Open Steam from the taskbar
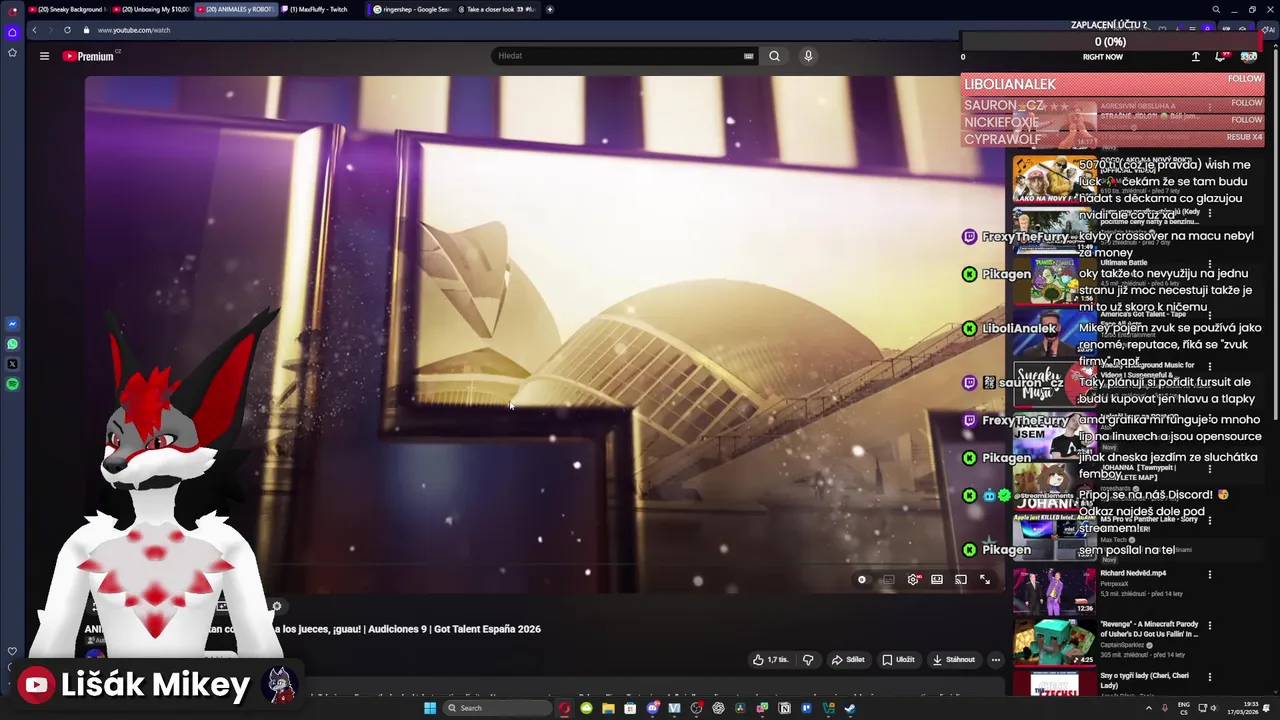The image size is (1280, 720). 849,708
